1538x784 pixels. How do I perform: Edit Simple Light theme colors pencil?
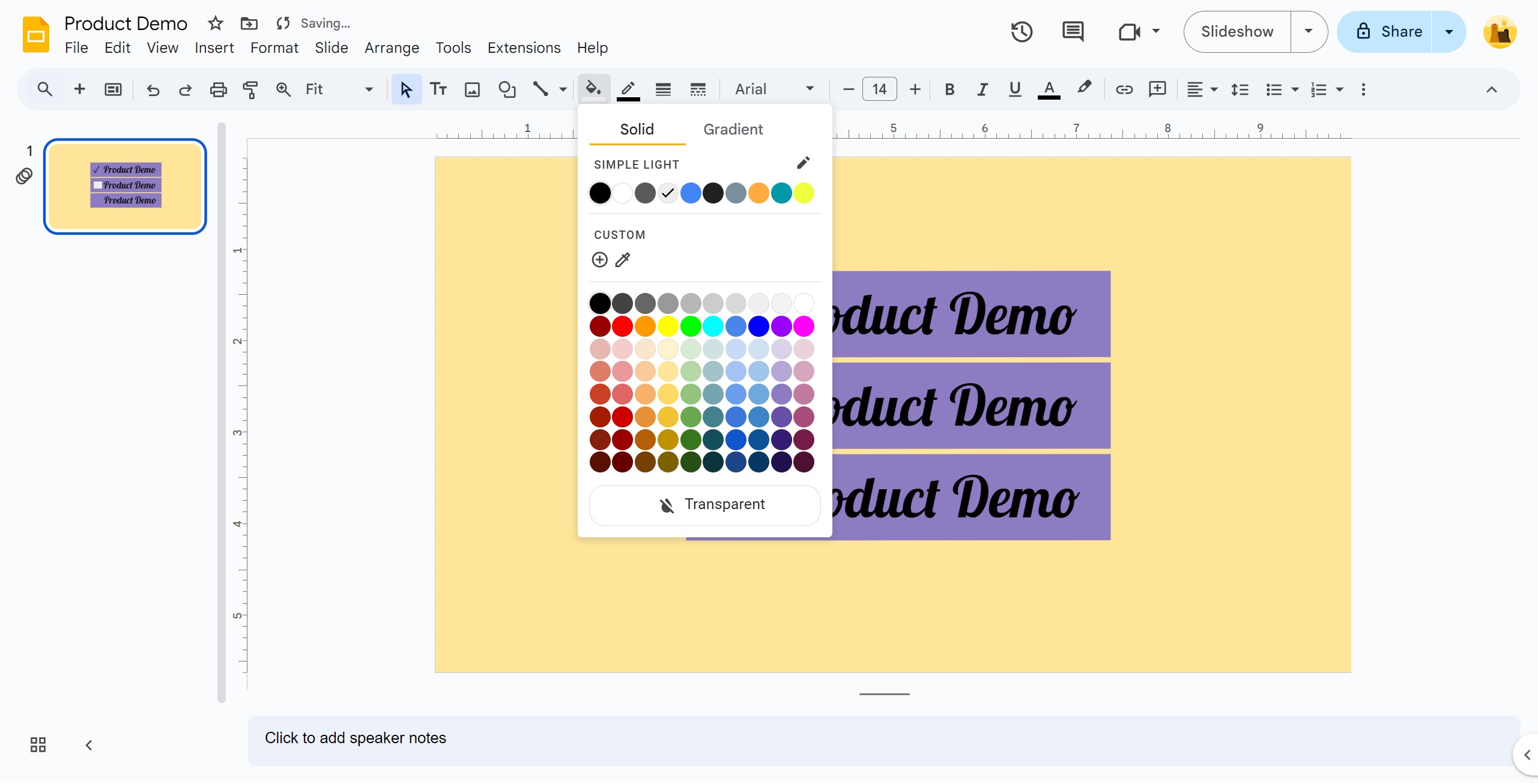pos(803,163)
